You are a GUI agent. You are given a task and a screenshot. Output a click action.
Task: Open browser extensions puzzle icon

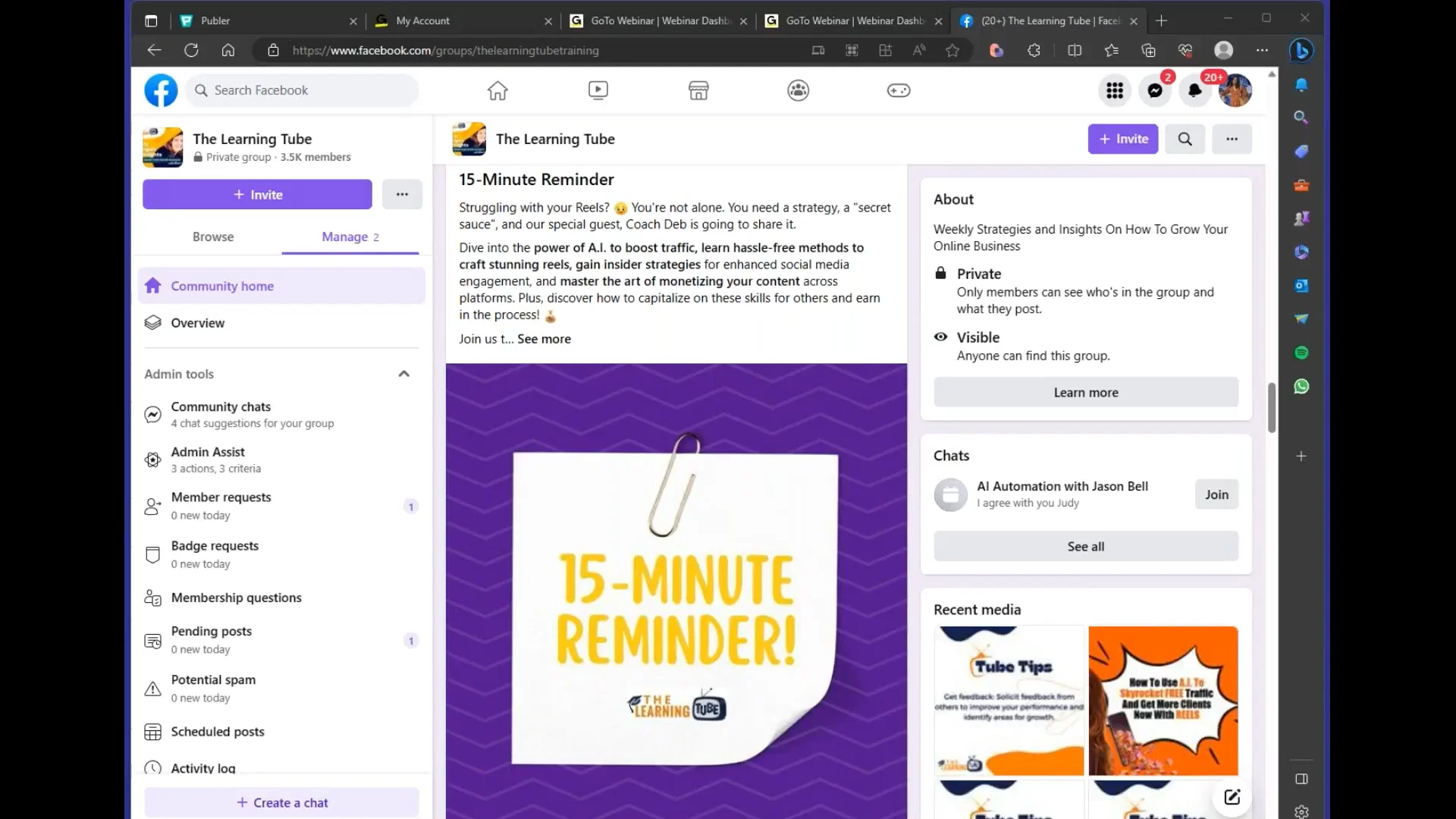click(x=1034, y=51)
